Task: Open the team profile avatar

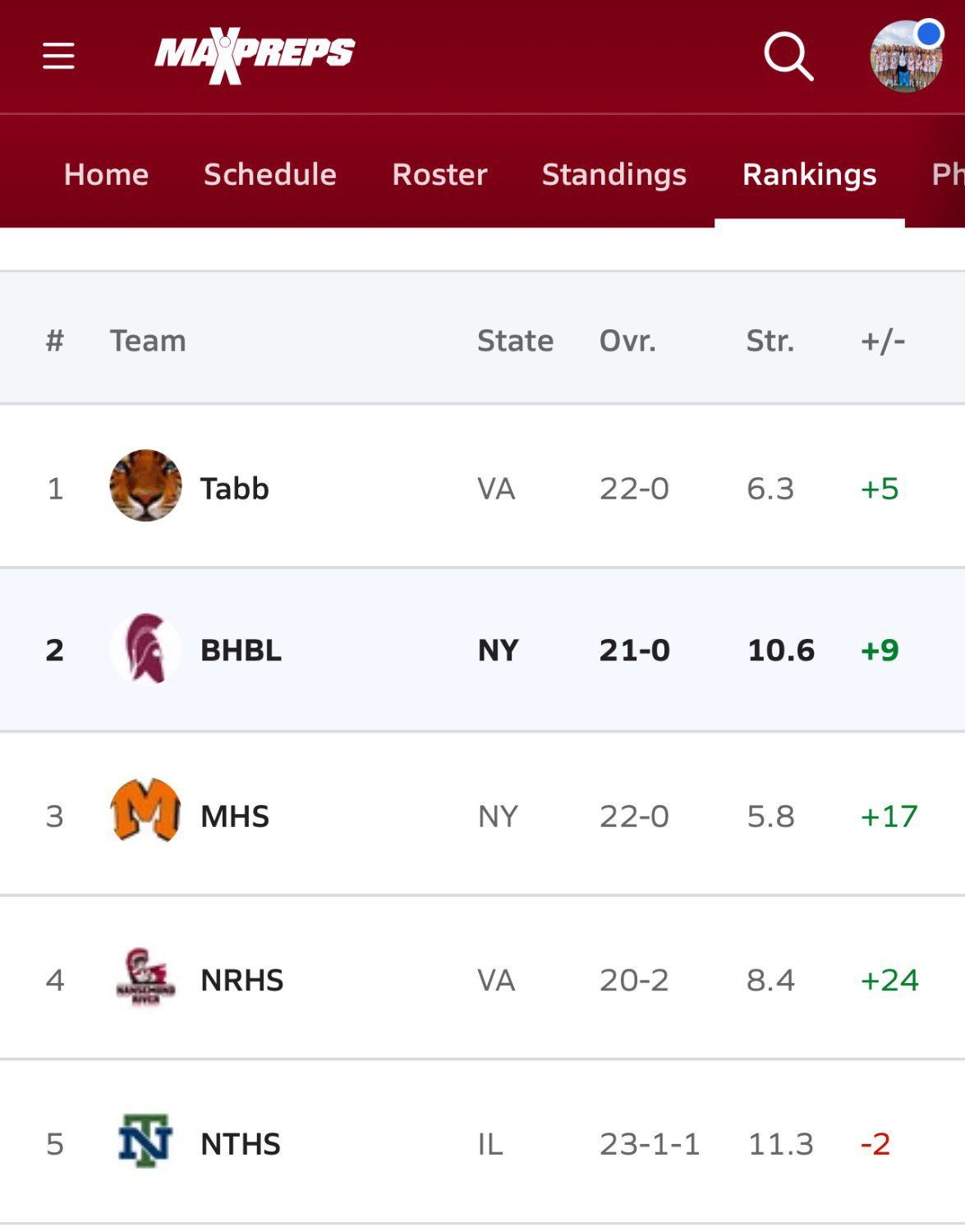Action: coord(906,56)
